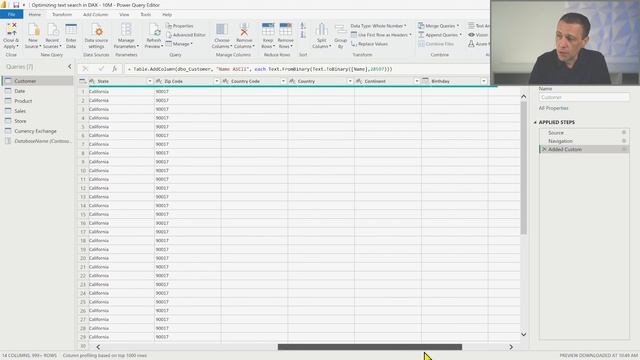Click in the query Name field

point(584,97)
